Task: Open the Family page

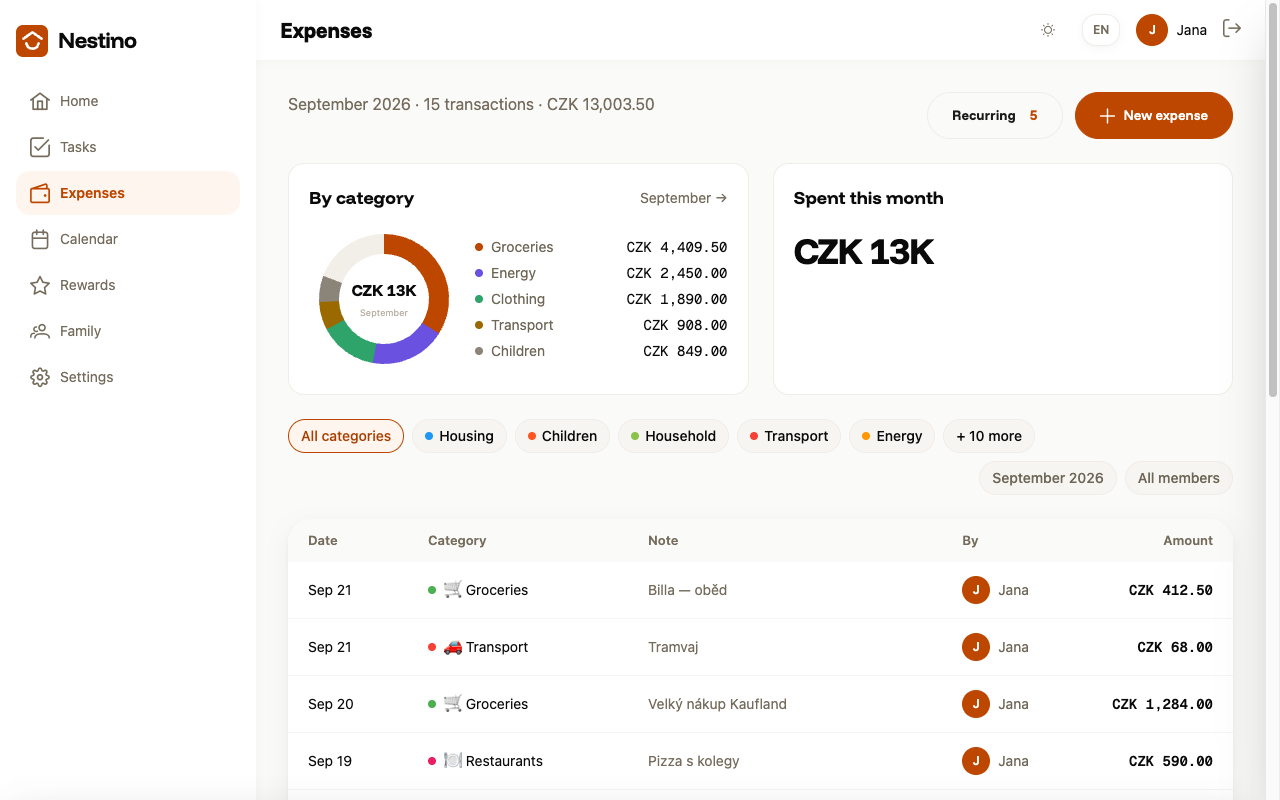Action: (128, 331)
